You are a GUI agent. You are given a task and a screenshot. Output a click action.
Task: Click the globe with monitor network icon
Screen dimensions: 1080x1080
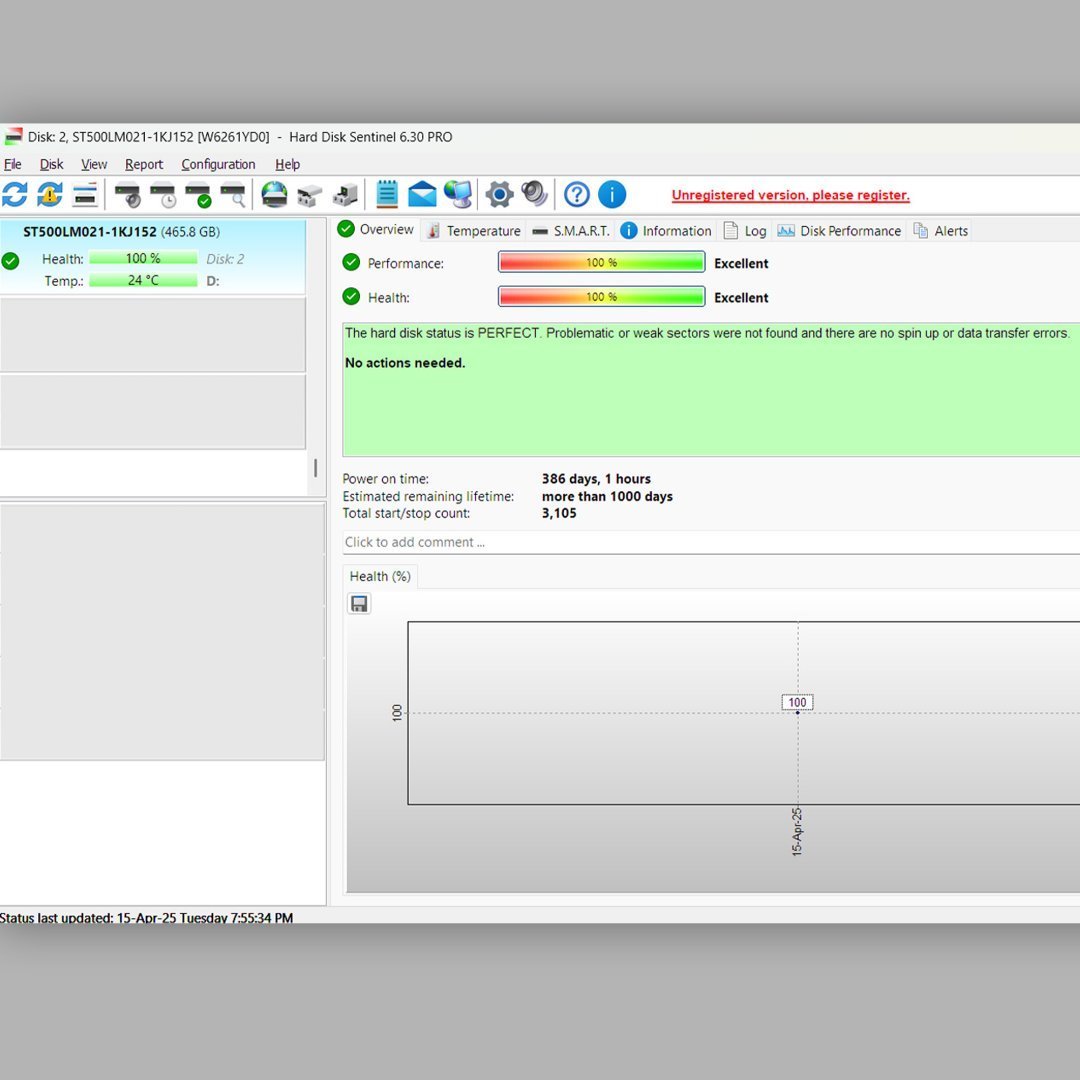tap(458, 194)
